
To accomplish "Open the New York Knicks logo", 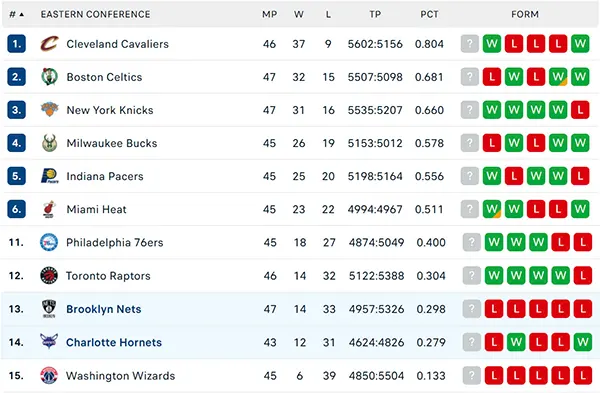I will click(x=49, y=110).
